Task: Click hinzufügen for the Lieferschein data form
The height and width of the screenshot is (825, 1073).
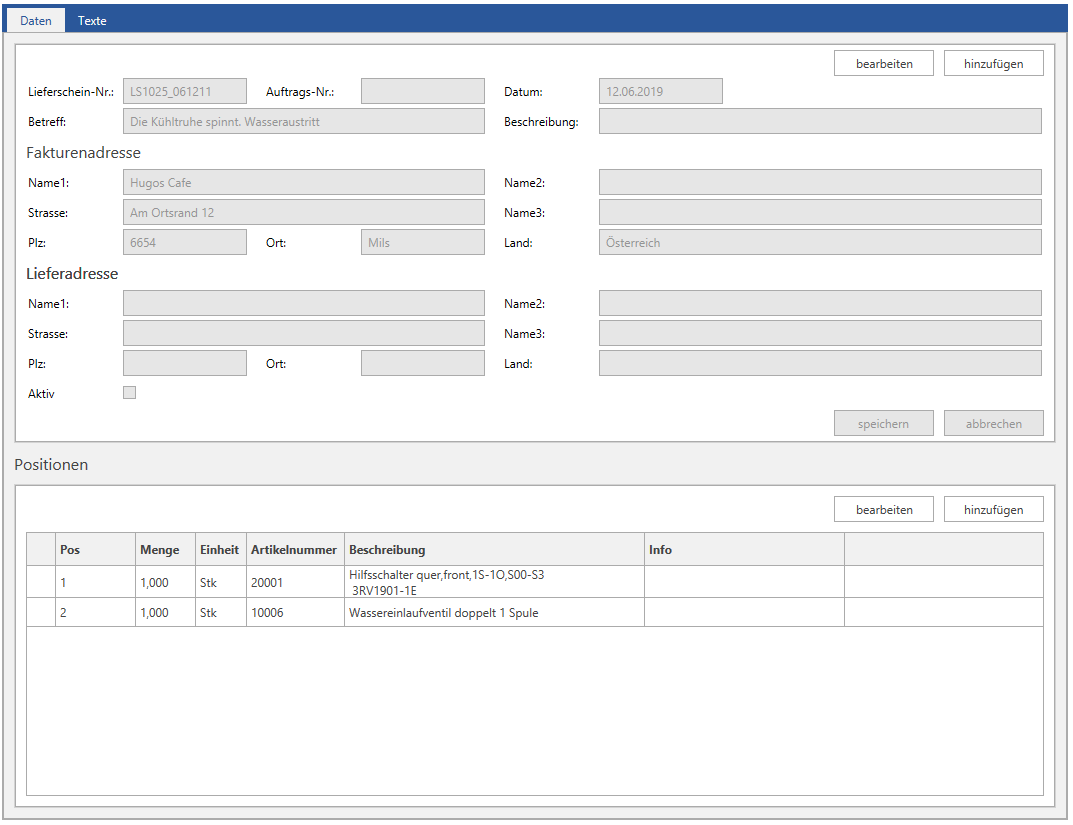Action: pyautogui.click(x=994, y=64)
